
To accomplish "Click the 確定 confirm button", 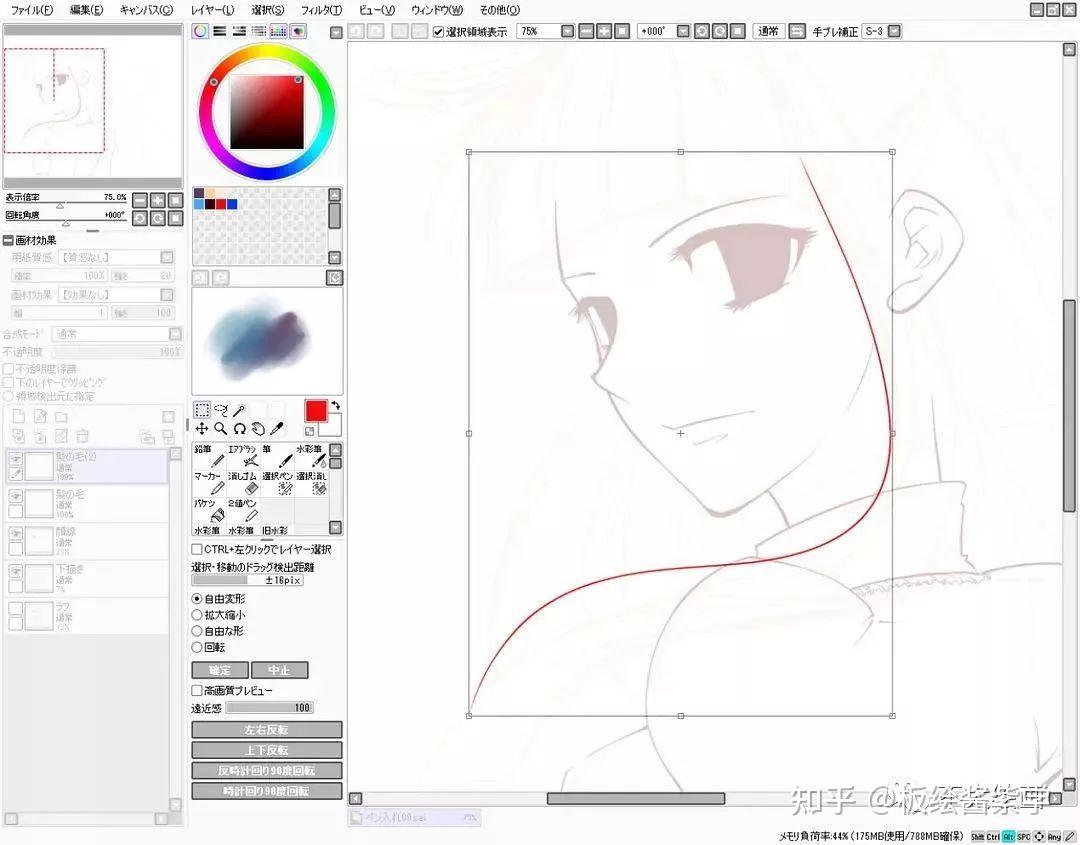I will click(220, 670).
